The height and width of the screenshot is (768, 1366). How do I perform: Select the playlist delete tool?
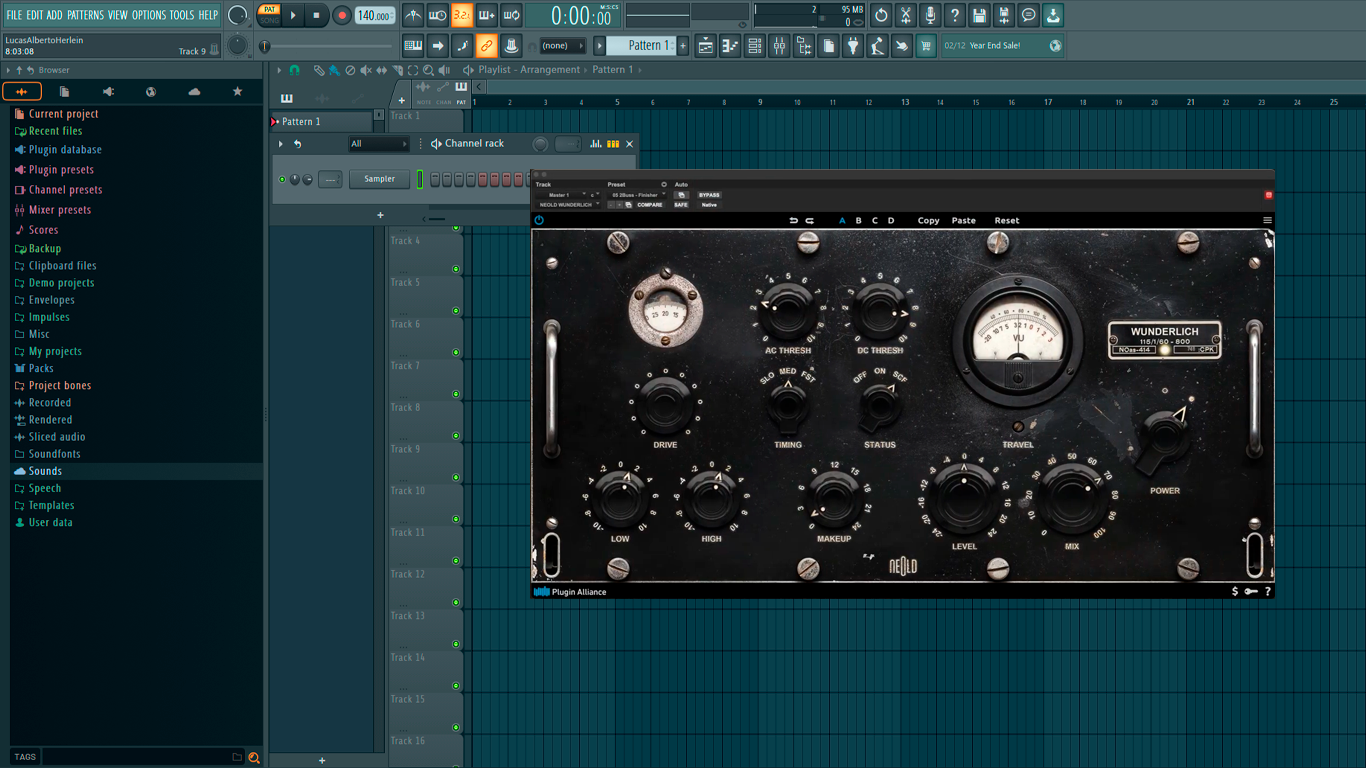point(350,70)
